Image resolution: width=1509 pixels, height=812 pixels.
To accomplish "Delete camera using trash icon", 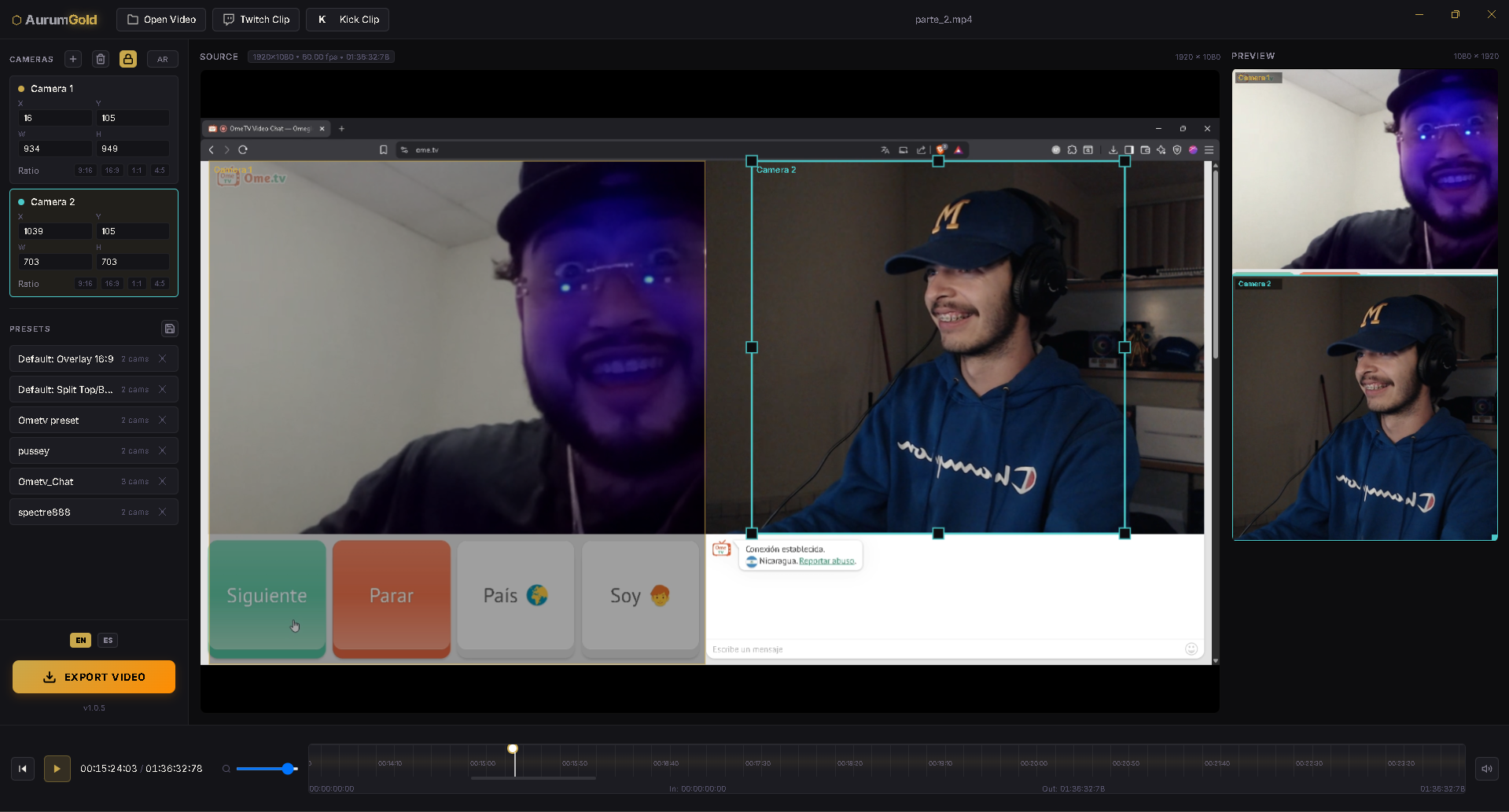I will point(101,59).
